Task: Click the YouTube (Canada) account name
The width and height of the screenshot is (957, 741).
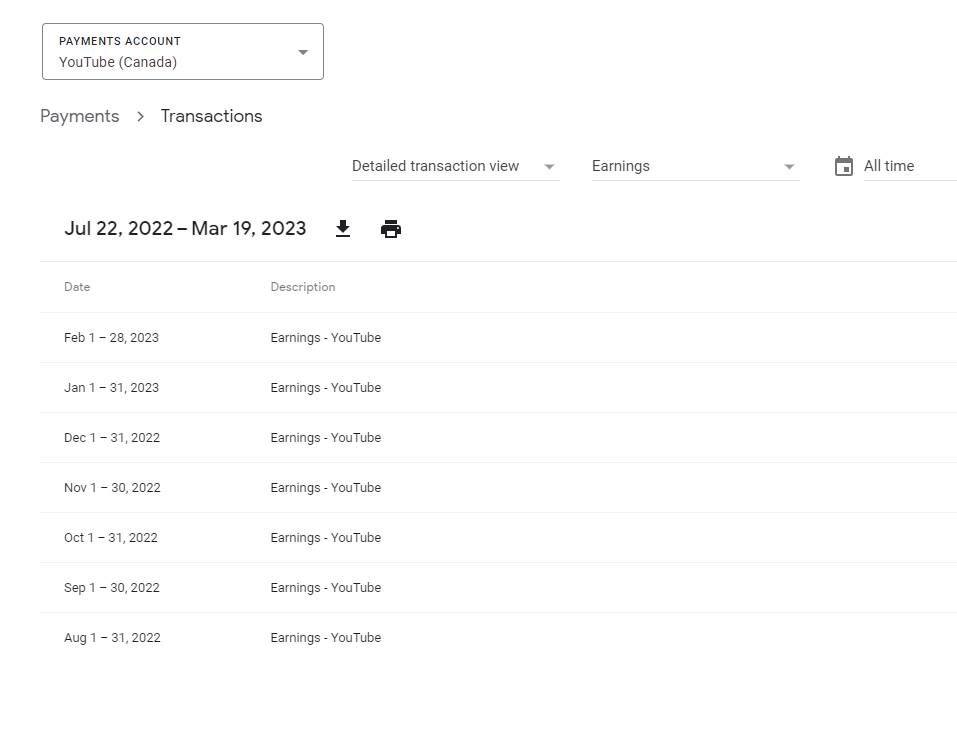Action: (x=118, y=62)
